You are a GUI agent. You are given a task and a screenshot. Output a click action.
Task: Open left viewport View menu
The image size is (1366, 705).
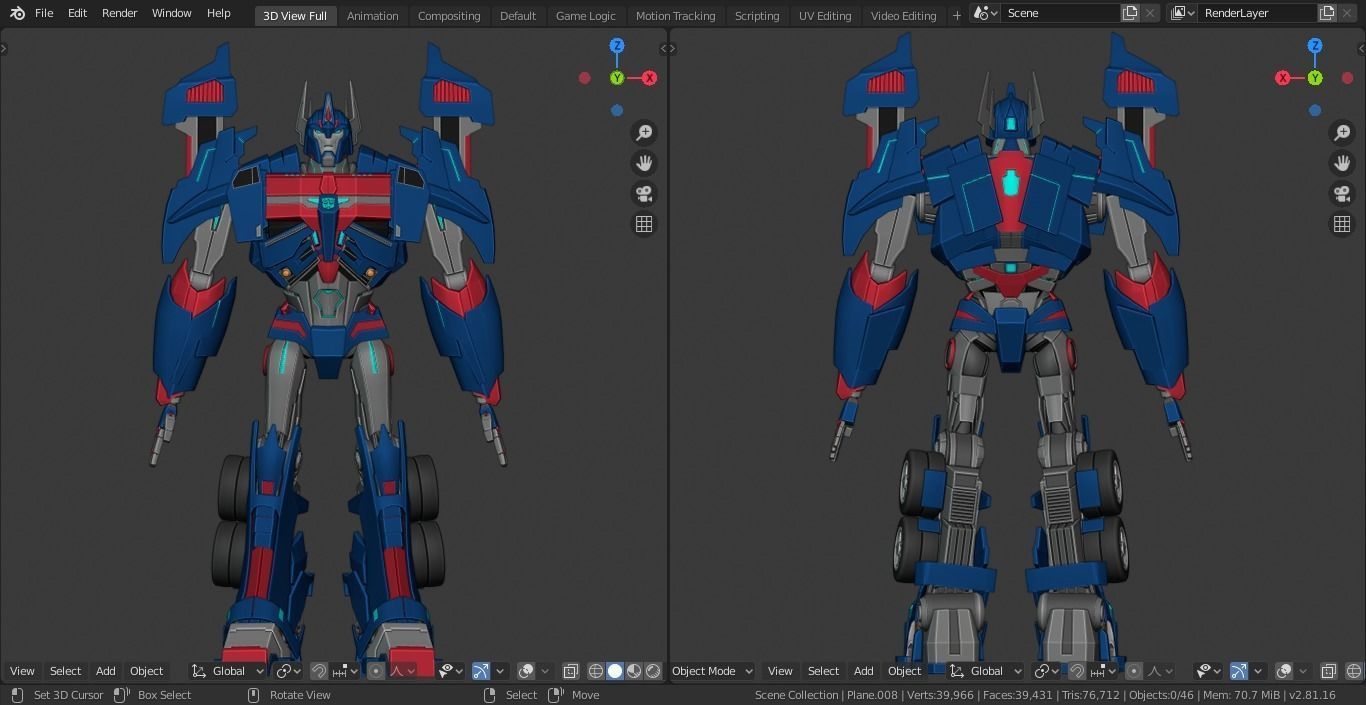[x=22, y=671]
